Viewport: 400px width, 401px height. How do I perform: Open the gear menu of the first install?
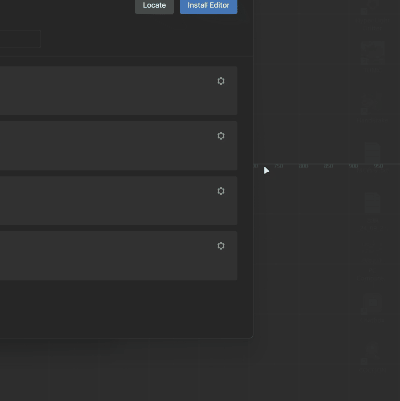221,81
